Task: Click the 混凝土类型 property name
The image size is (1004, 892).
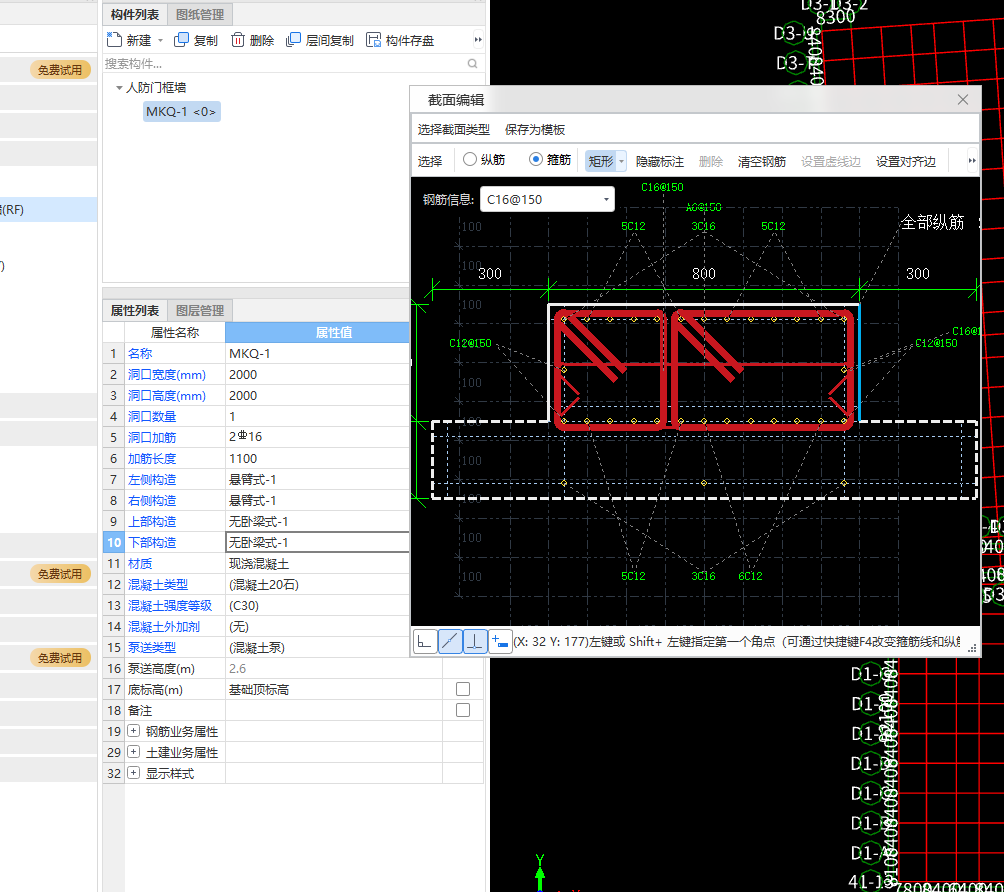Action: [158, 585]
